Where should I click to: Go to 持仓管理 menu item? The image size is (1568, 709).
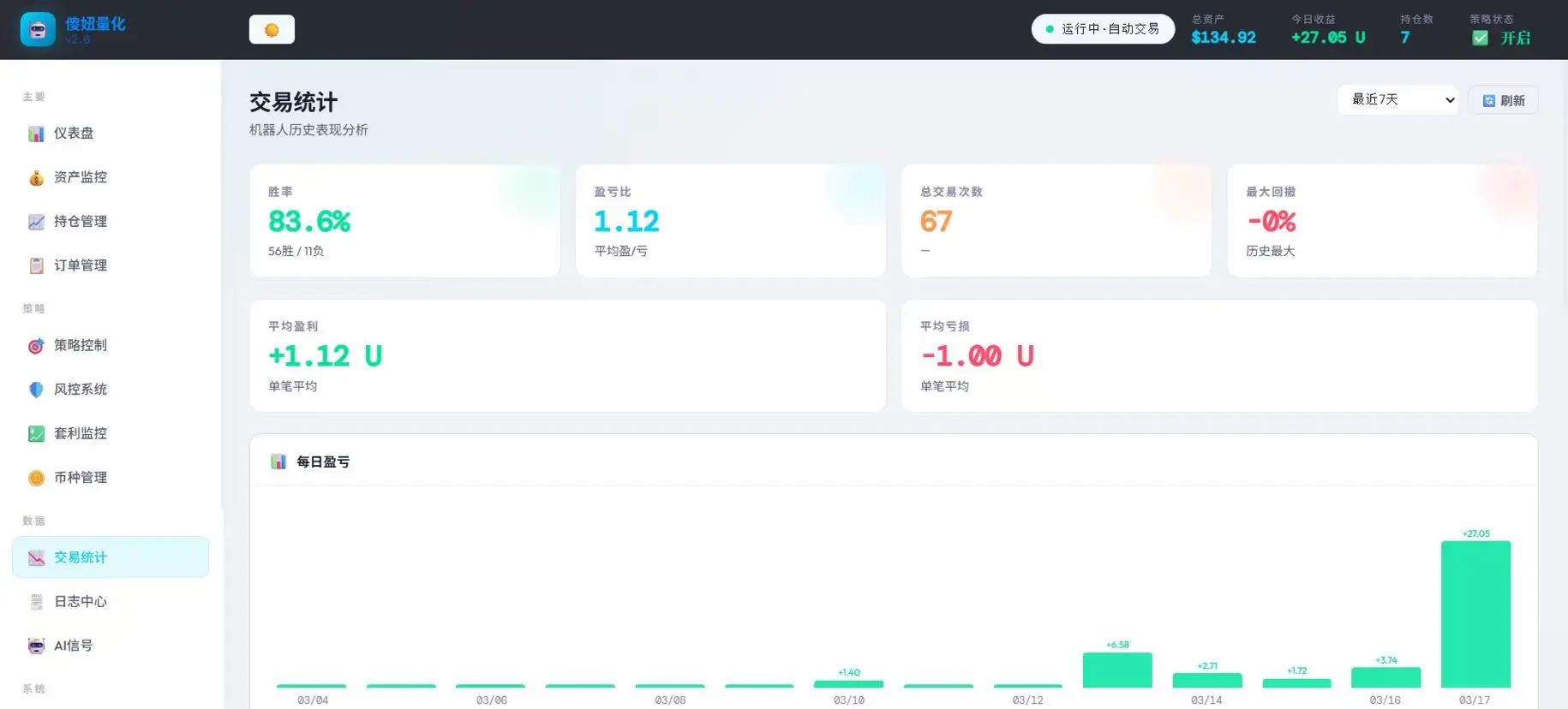(111, 222)
